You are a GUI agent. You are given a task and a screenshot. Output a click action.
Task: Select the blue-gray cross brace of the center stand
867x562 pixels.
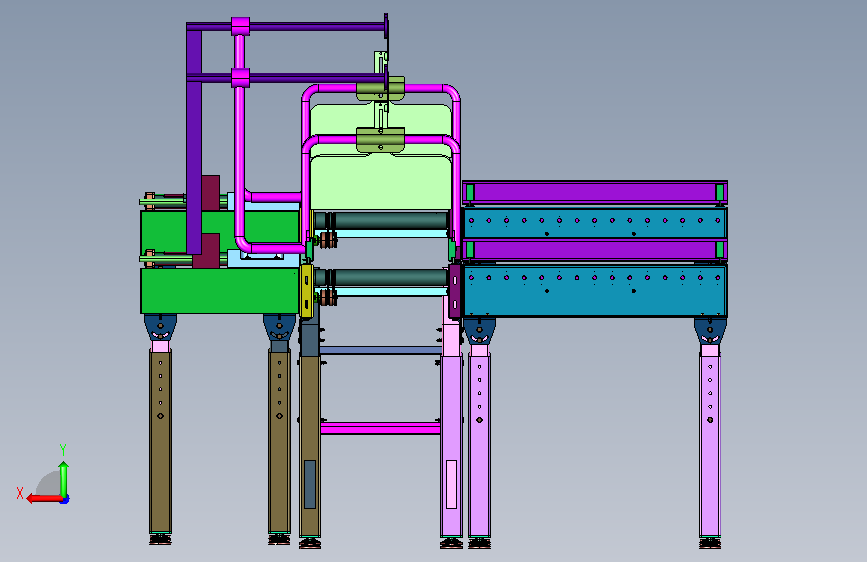pyautogui.click(x=380, y=350)
